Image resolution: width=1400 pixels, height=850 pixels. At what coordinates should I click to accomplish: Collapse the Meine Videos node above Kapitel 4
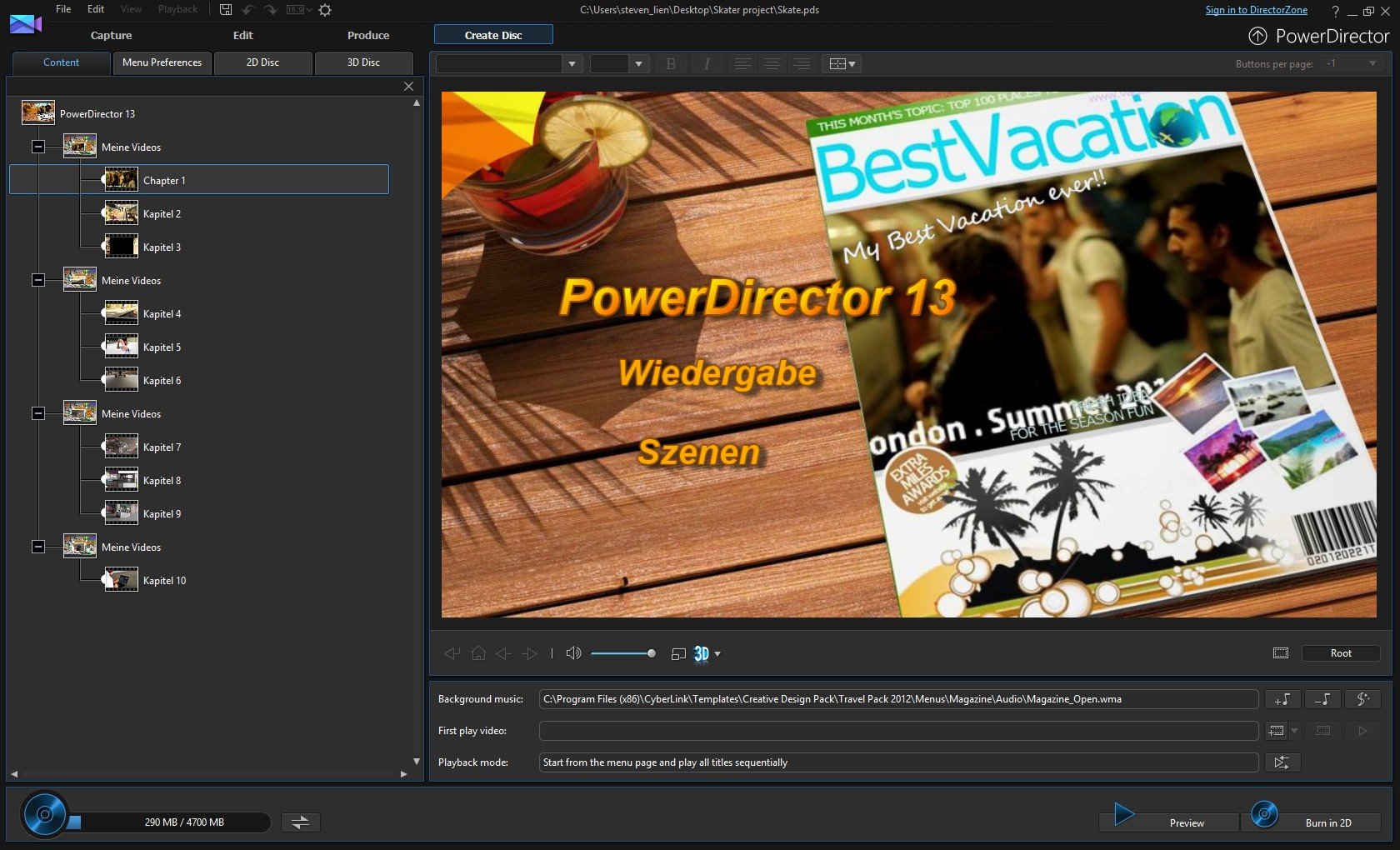click(x=38, y=280)
